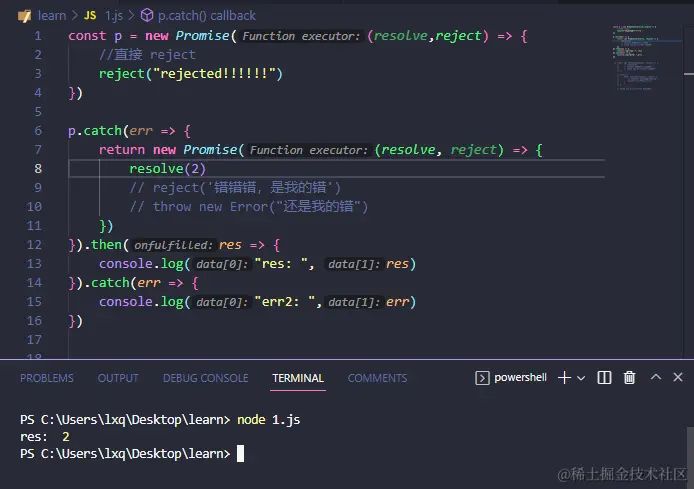The image size is (694, 489).
Task: Maximize panel with the up chevron
Action: point(656,377)
